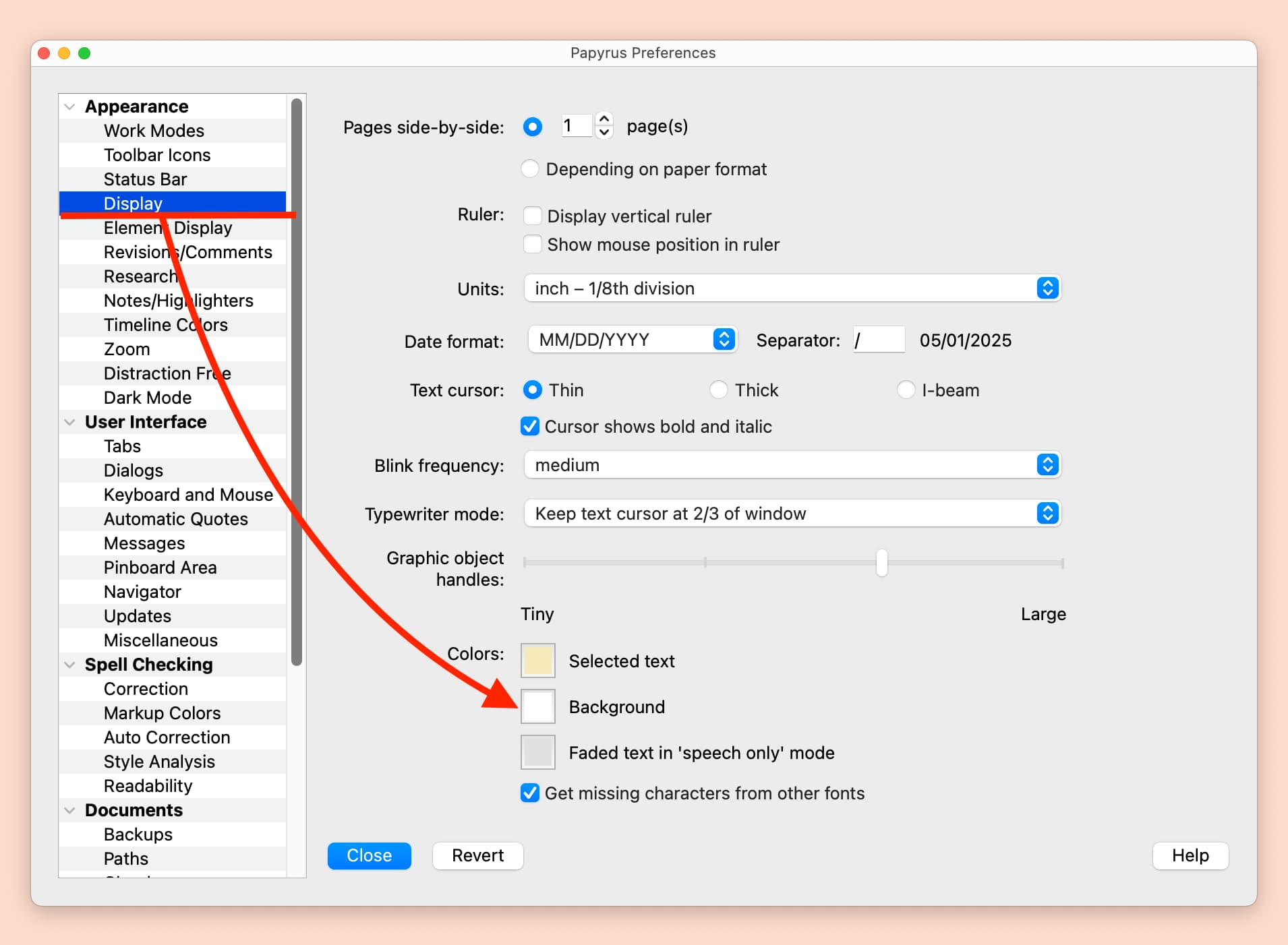The image size is (1288, 945).
Task: Open Toolbar Icons preferences
Action: [173, 155]
